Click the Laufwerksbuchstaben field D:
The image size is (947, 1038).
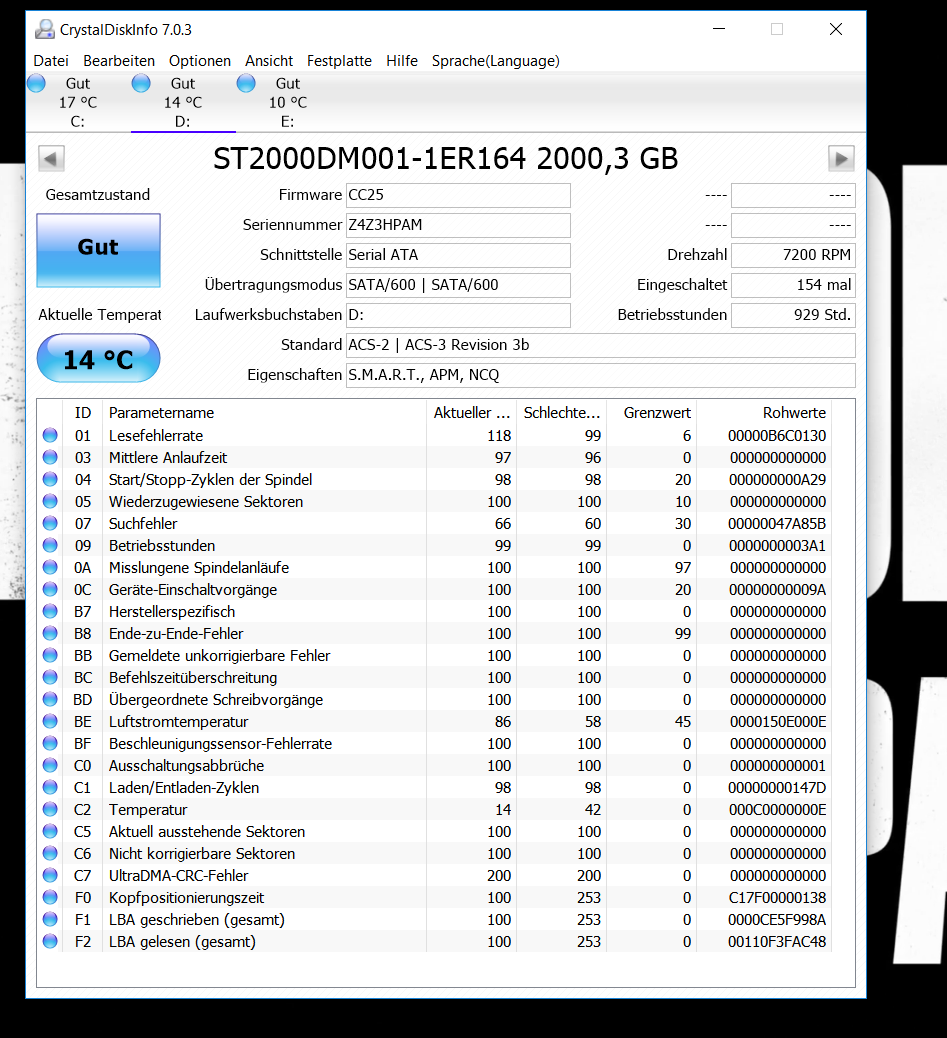tap(458, 315)
